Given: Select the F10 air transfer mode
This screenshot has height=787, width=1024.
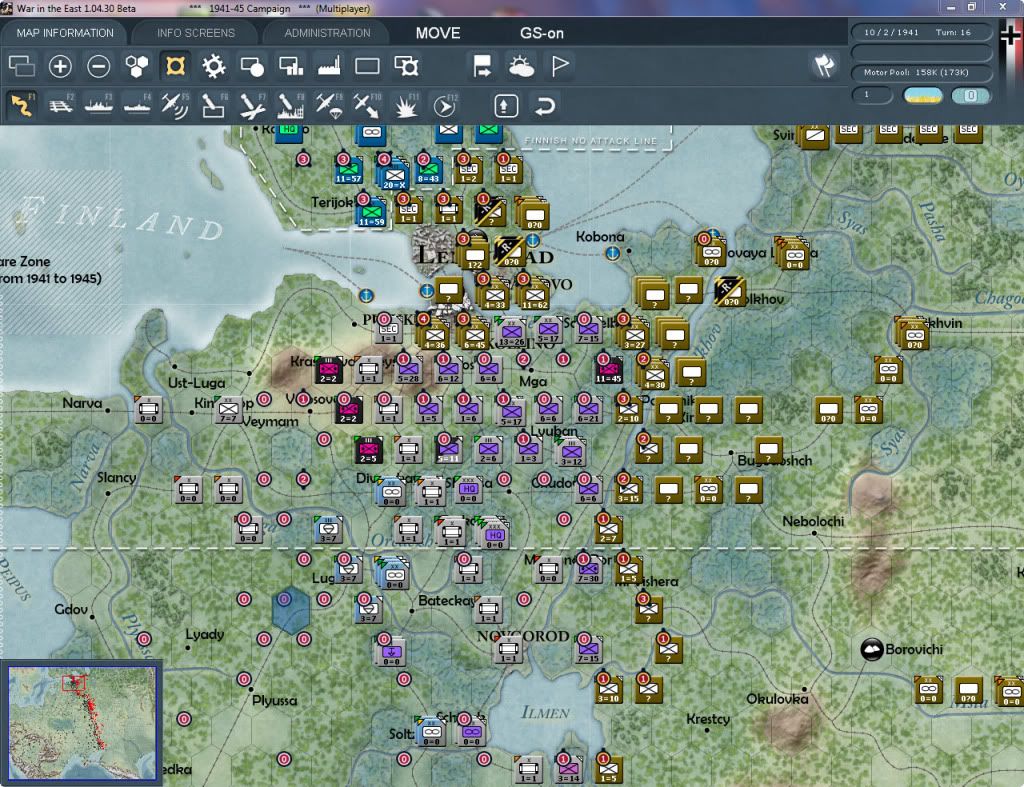Looking at the screenshot, I should point(367,105).
